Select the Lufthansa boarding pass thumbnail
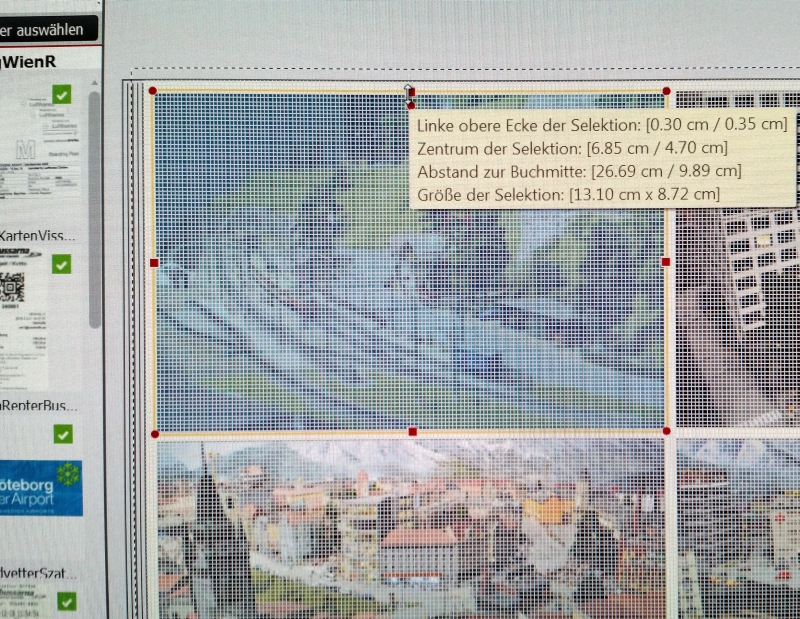800x619 pixels. tap(40, 149)
